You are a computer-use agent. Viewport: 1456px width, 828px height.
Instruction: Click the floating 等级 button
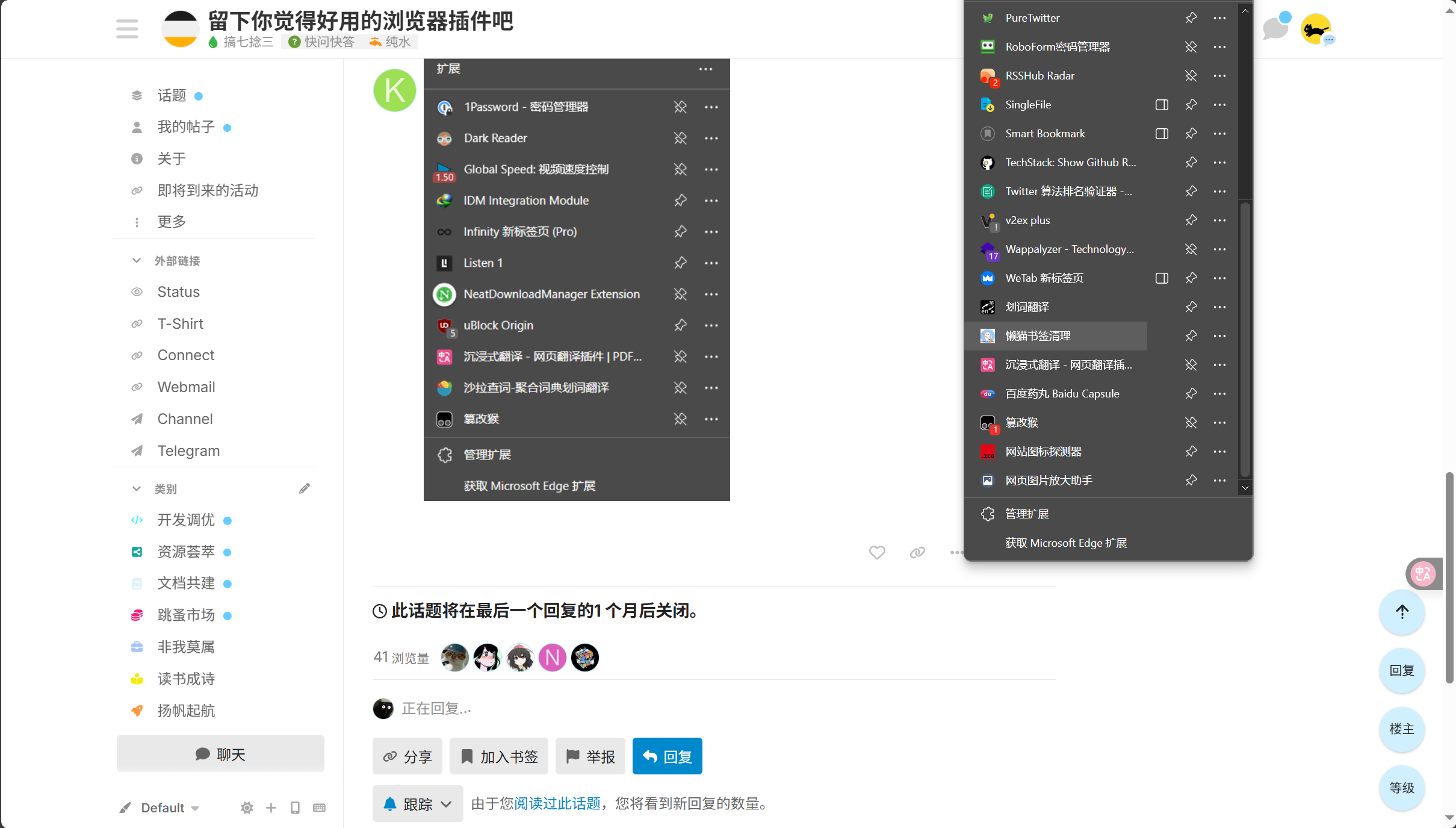(1402, 788)
